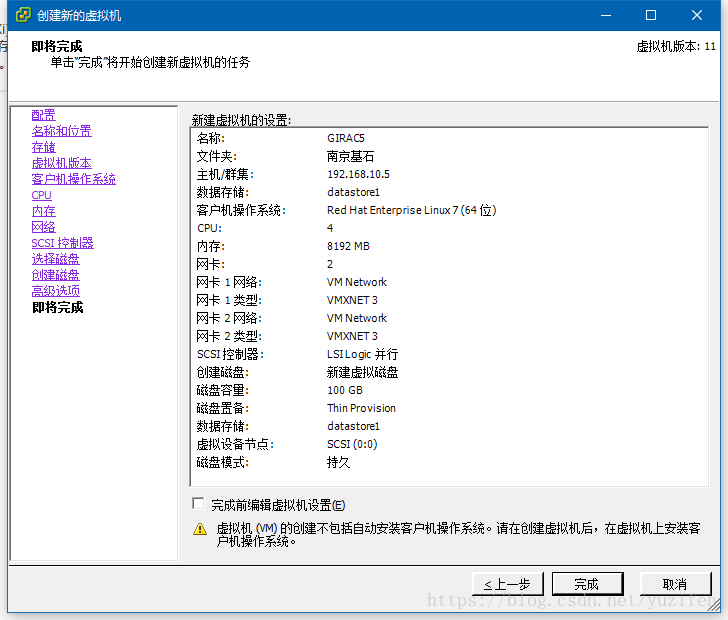Click the 数据存储 label above 客户机操作系统
This screenshot has width=728, height=620.
223,192
